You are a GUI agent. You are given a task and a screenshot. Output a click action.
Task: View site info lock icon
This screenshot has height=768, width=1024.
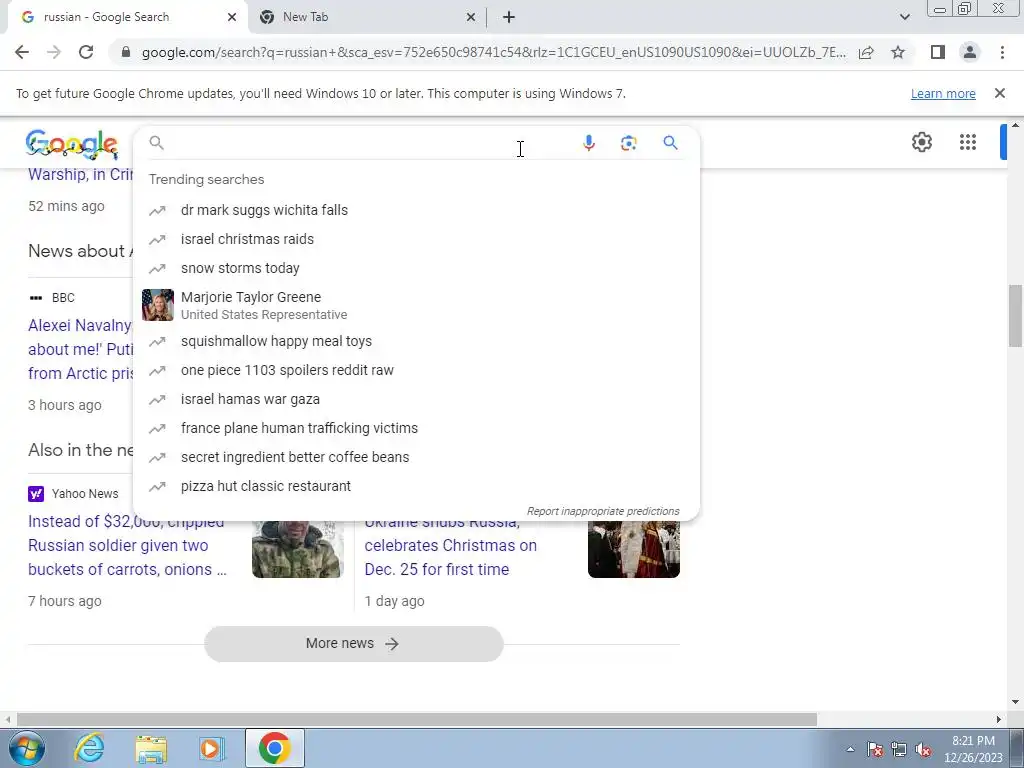(126, 52)
